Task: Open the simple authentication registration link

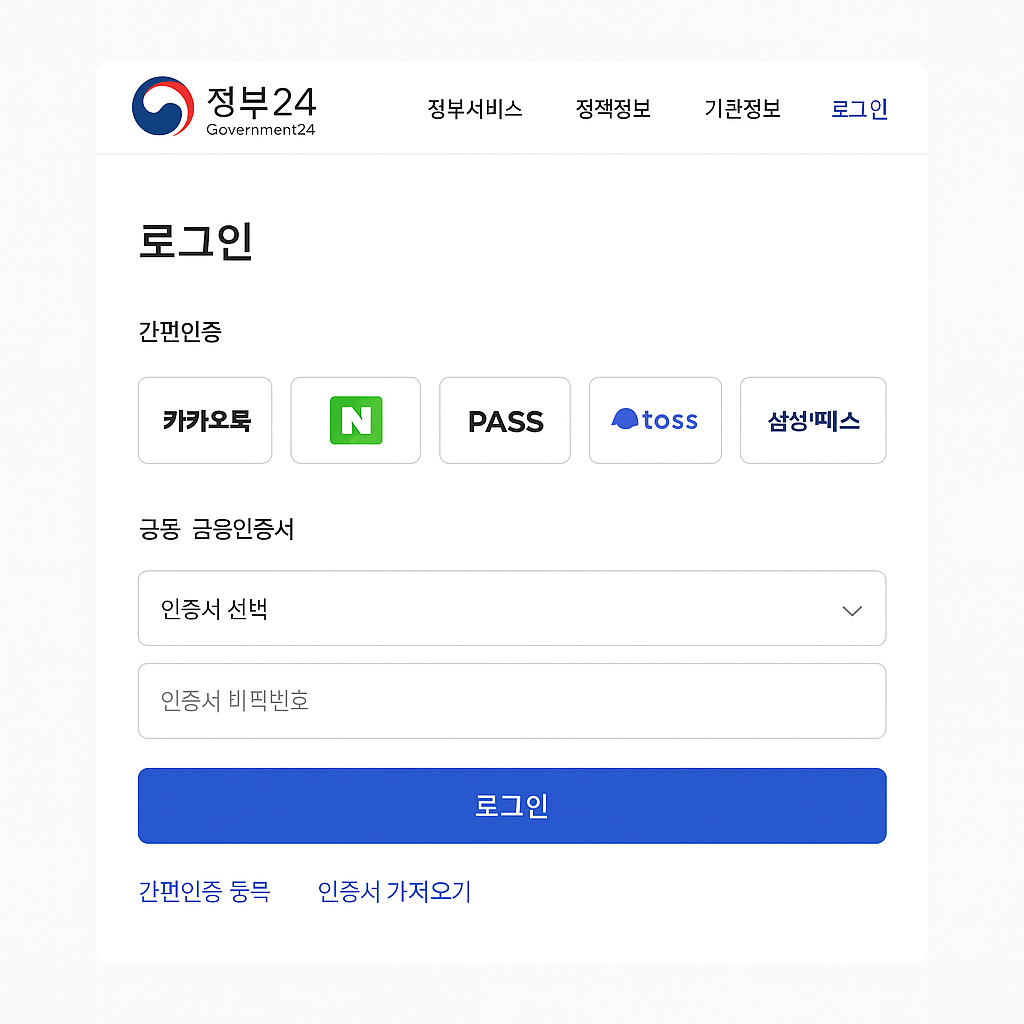Action: 204,891
